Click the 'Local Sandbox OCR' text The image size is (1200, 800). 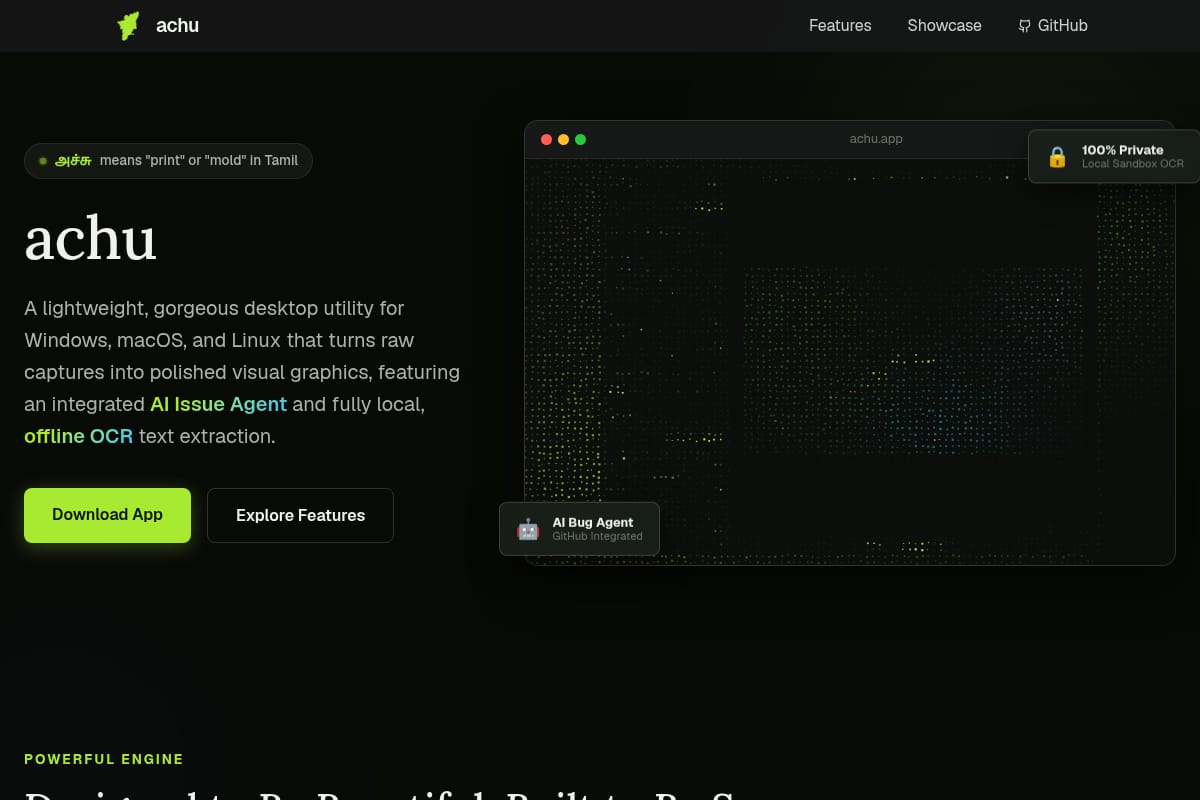(1132, 164)
